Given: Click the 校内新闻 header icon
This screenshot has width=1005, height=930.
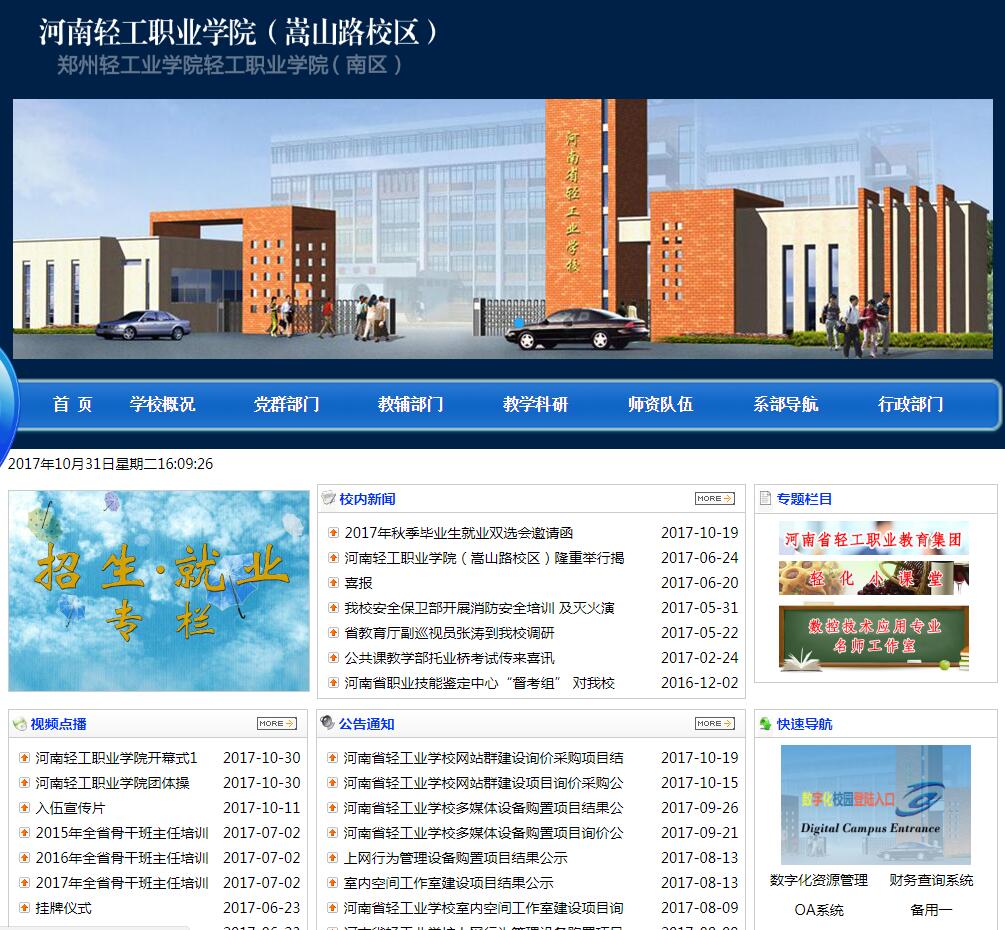Looking at the screenshot, I should point(328,498).
